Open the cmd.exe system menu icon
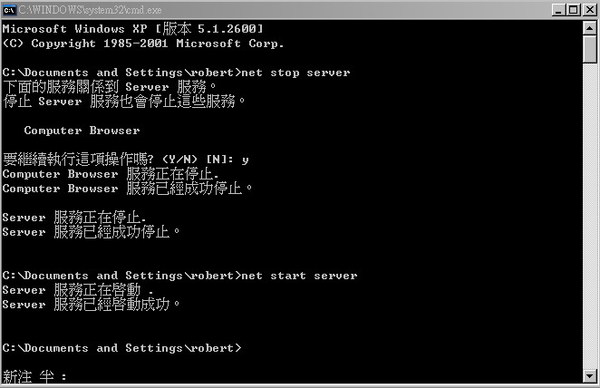The width and height of the screenshot is (600, 388). pyautogui.click(x=9, y=10)
